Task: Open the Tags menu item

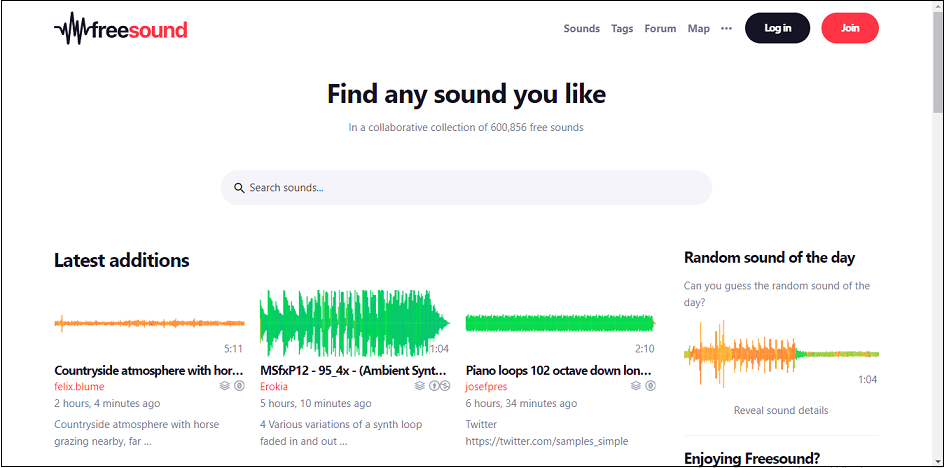Action: point(622,28)
